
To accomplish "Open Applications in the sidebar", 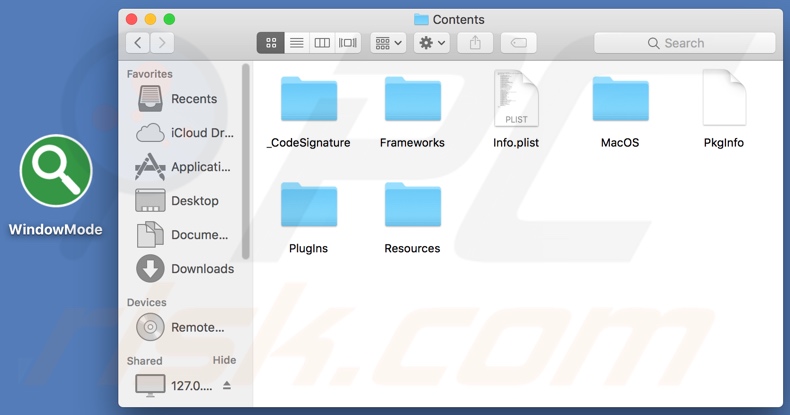I will coord(183,167).
